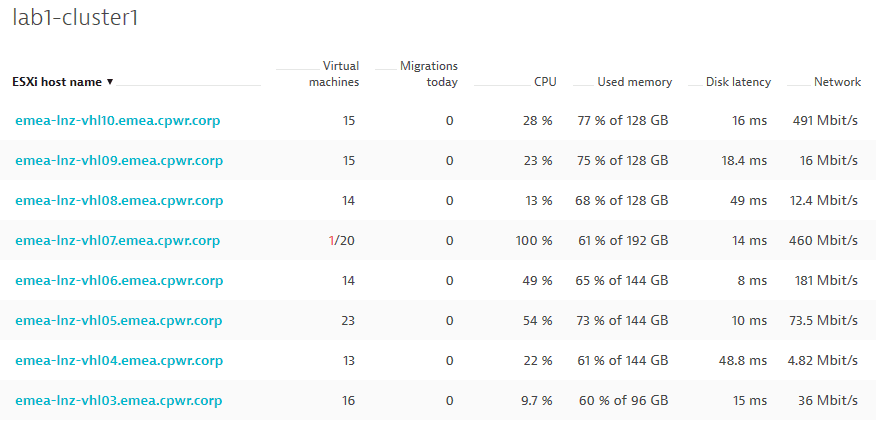Screen dimensions: 883x429
Task: Toggle sort arrow beside ESXi host name
Action: (110, 82)
